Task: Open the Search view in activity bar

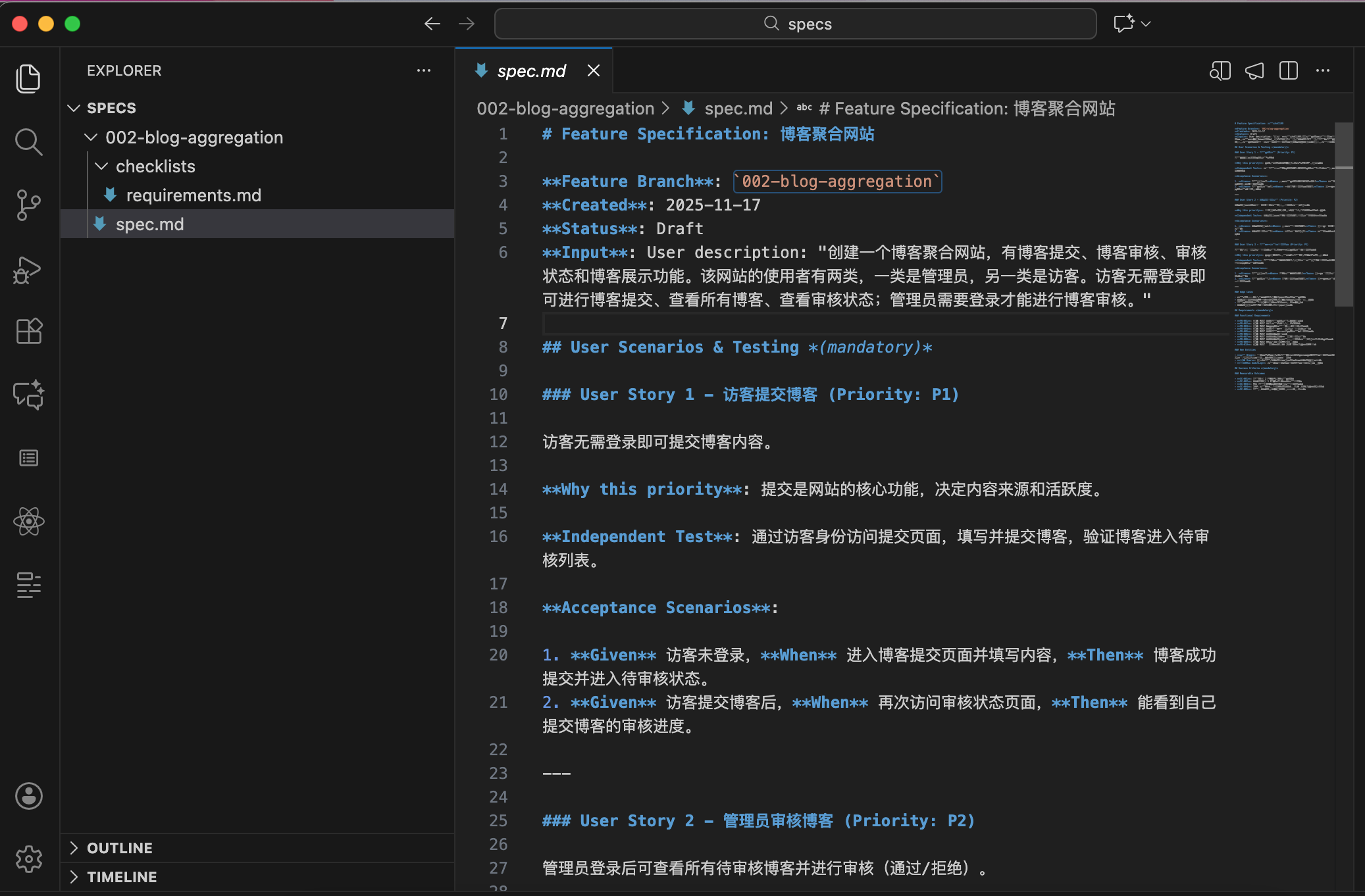Action: 28,141
